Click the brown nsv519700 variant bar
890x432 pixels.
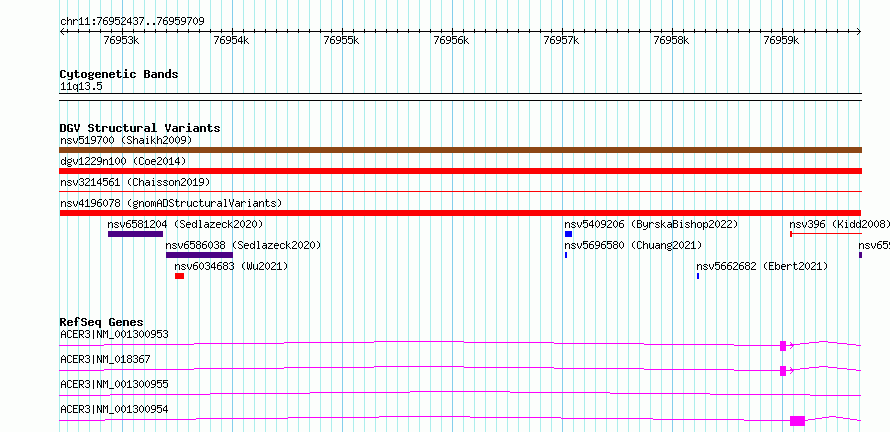click(460, 150)
